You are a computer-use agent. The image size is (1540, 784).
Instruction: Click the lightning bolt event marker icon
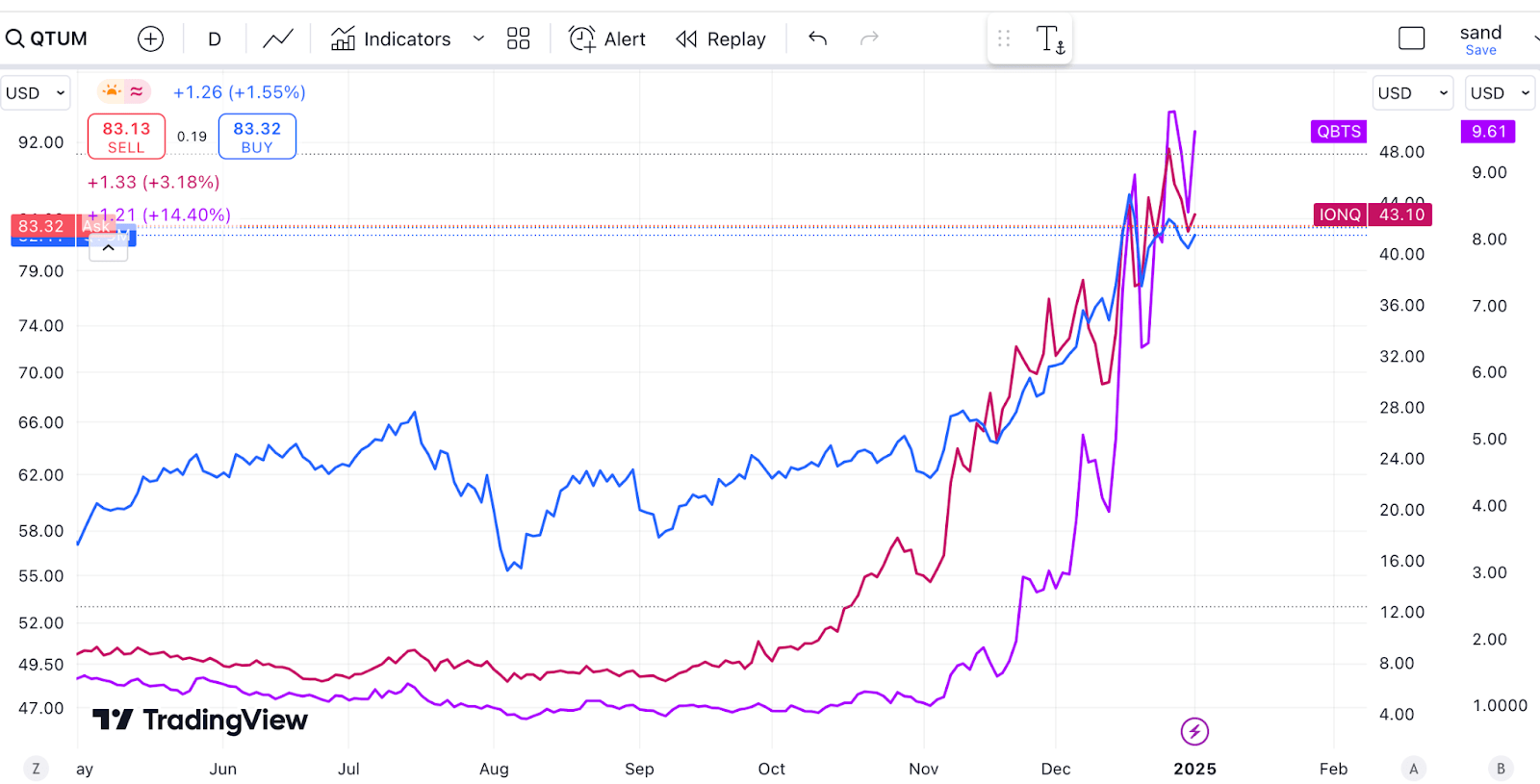[1194, 731]
